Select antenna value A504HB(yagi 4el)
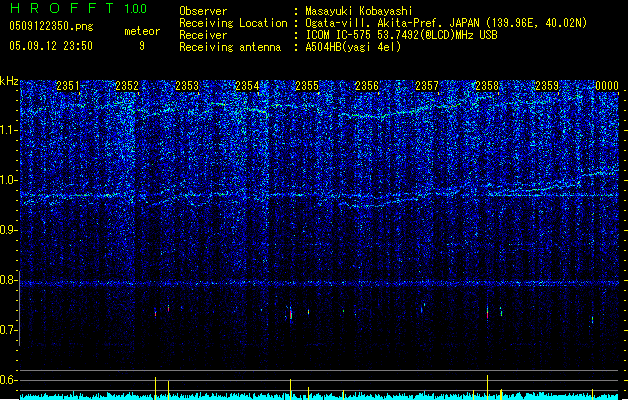629x400 pixels. click(x=353, y=47)
